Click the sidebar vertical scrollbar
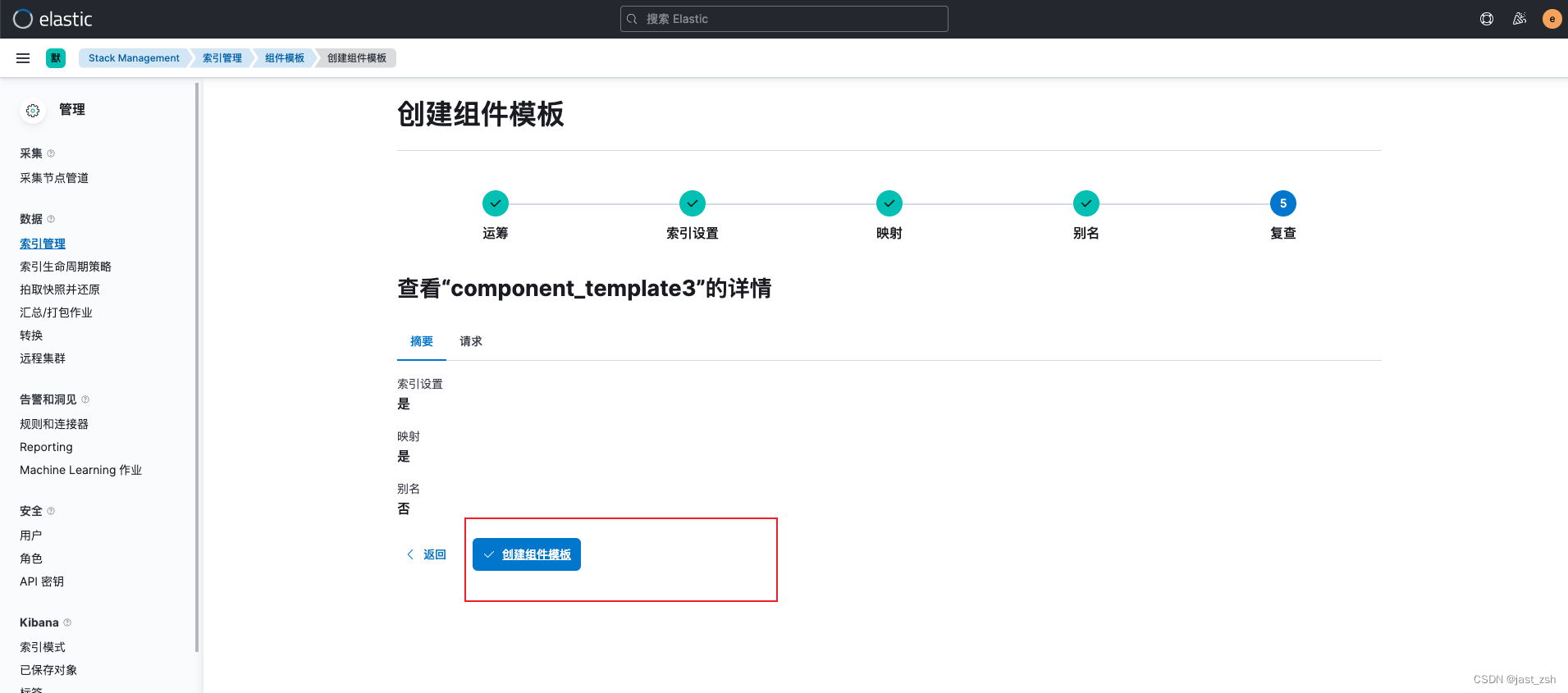Screen dimensions: 1568x693 tap(197, 367)
